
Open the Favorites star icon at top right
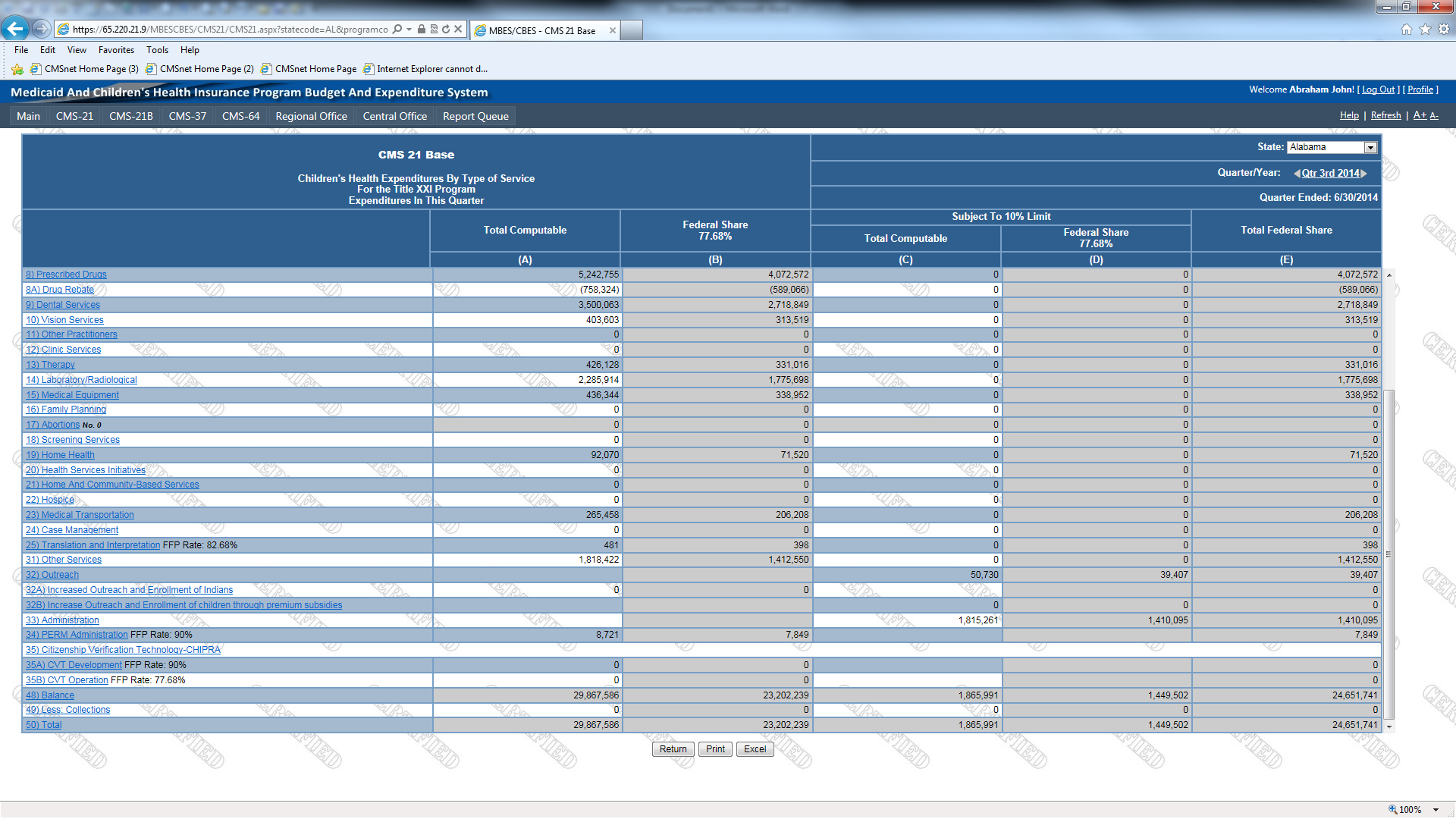pyautogui.click(x=1425, y=30)
